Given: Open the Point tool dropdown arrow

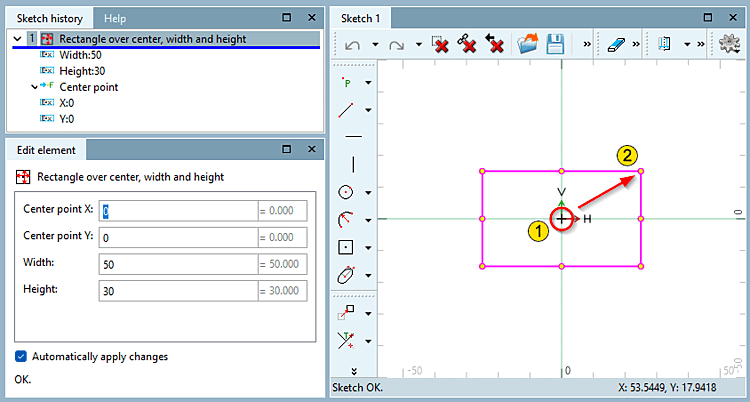Looking at the screenshot, I should 368,83.
